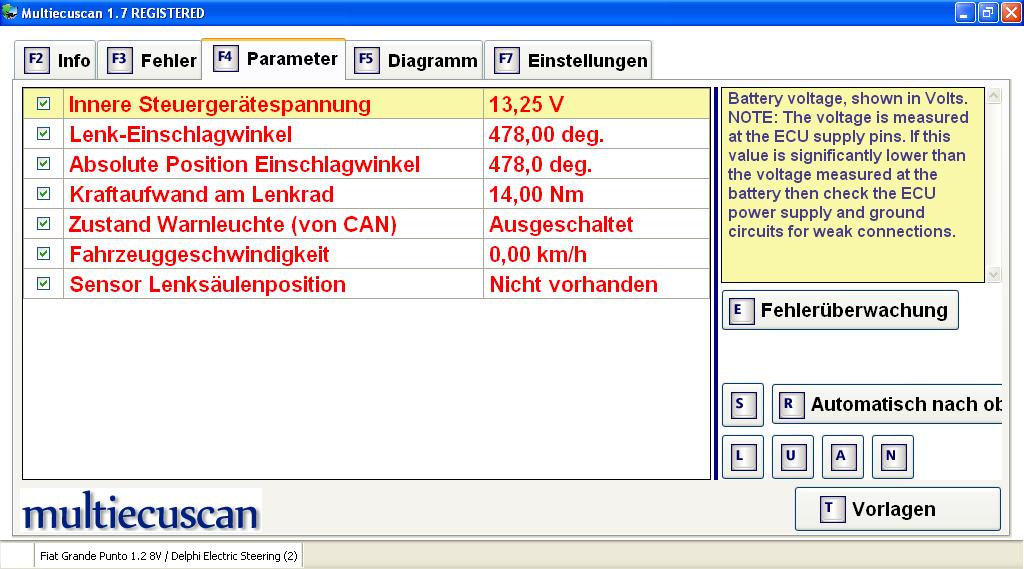The image size is (1024, 569).
Task: Click the multiecuscan logo
Action: (x=141, y=512)
